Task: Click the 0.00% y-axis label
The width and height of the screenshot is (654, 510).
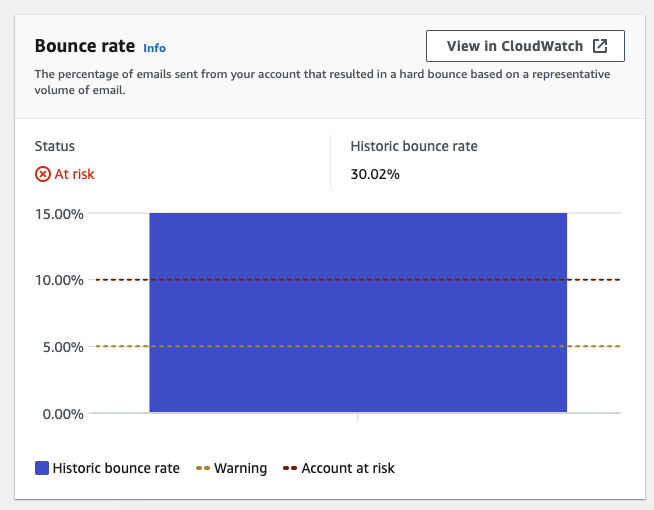Action: pos(62,413)
